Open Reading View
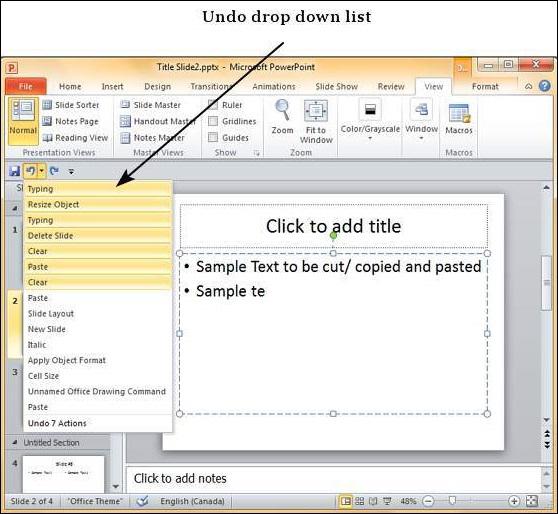558x514 pixels. 75,138
